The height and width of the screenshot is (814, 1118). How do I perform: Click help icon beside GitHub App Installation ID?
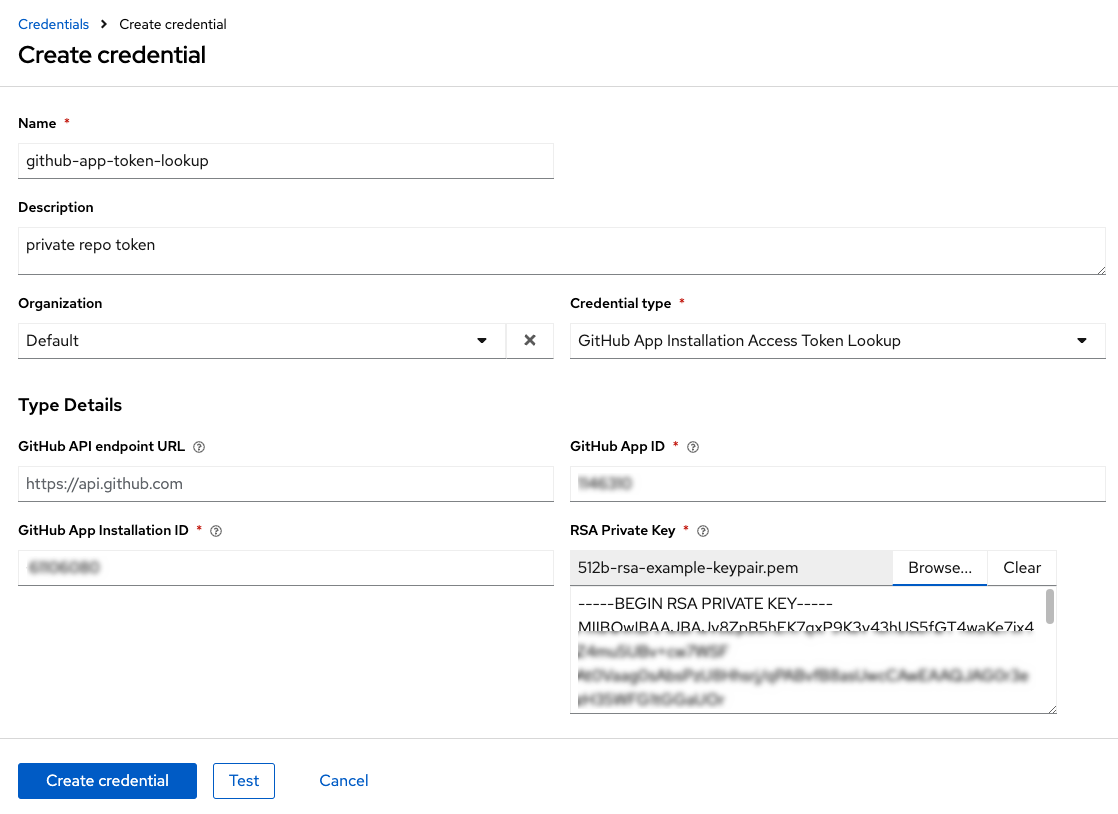coord(216,531)
